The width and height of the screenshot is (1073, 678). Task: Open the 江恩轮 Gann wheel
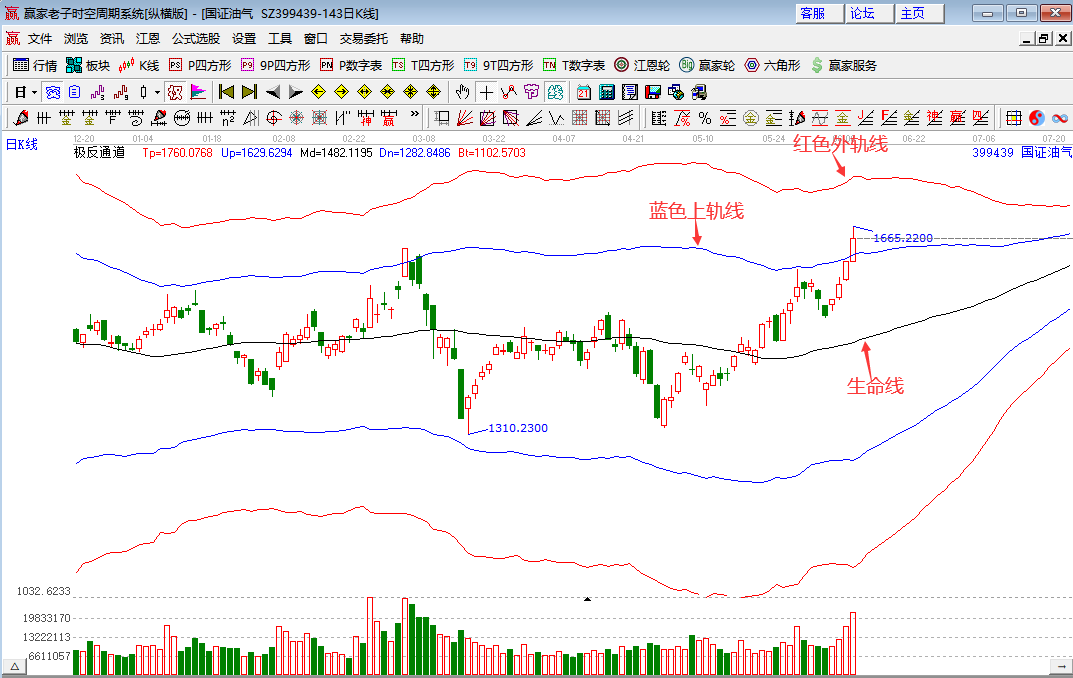click(642, 65)
